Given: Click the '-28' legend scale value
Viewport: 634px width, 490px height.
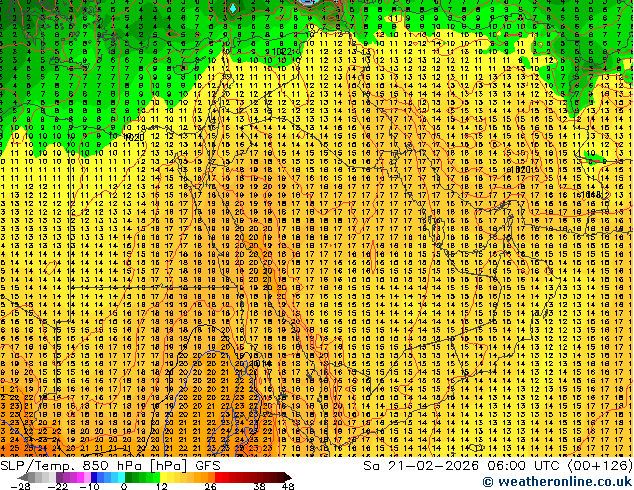Looking at the screenshot, I should click(20, 486).
